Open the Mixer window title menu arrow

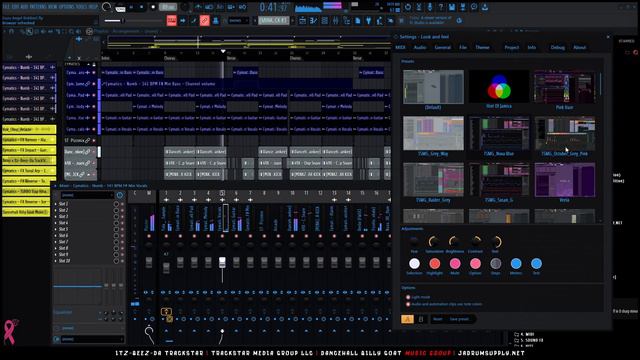56,186
